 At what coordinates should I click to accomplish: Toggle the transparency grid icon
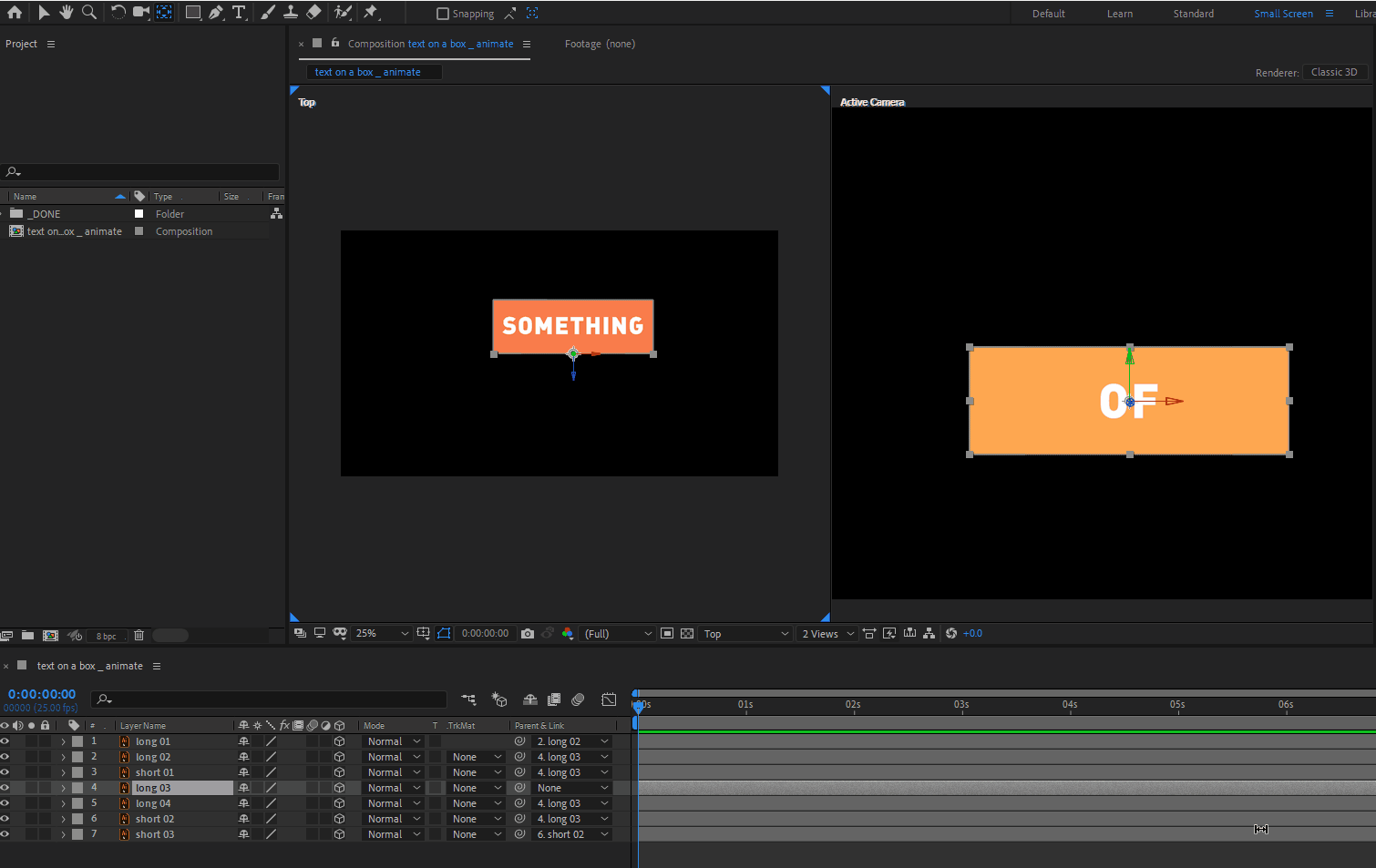click(x=687, y=634)
